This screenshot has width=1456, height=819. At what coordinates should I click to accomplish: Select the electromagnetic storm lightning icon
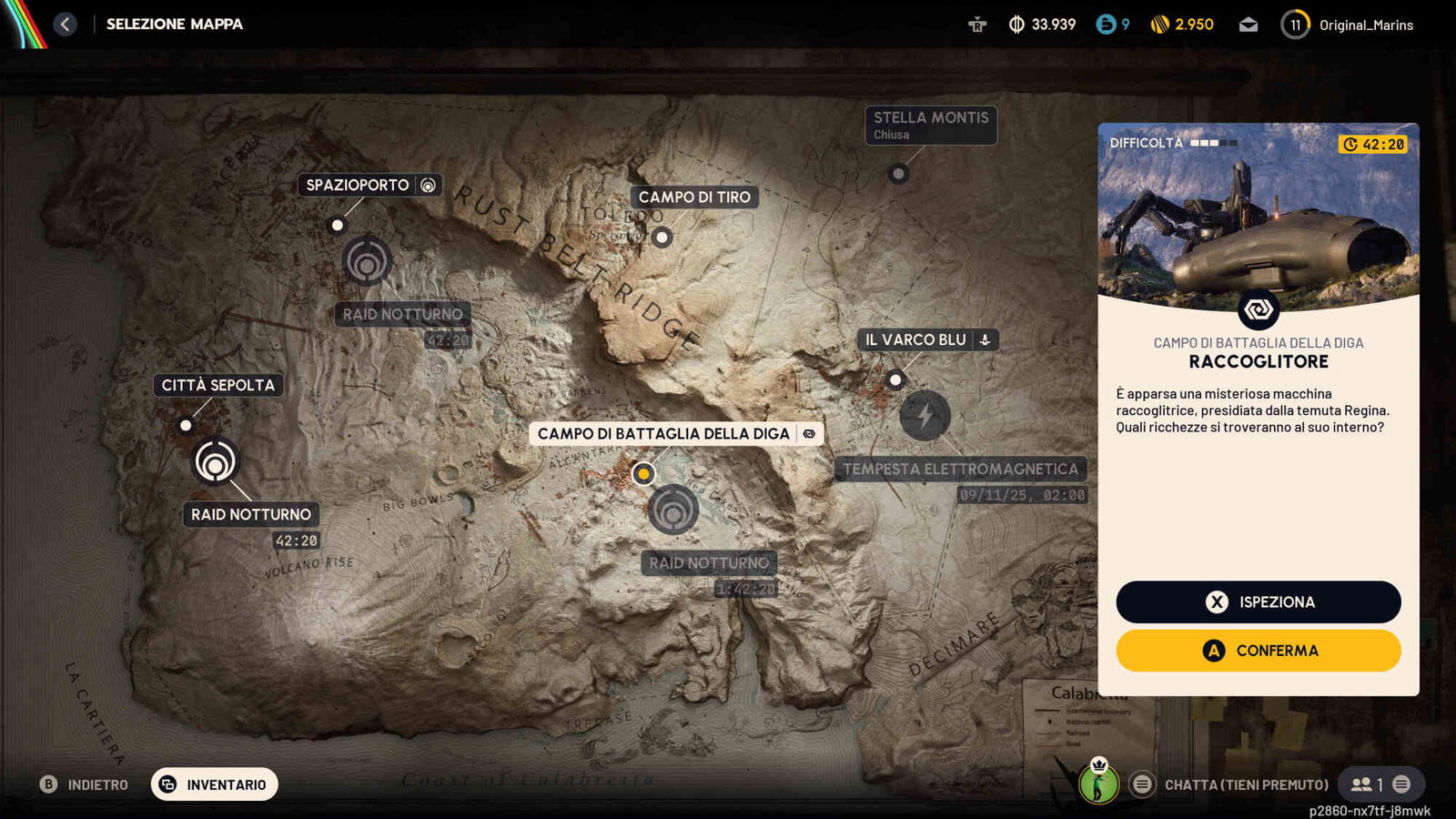click(925, 416)
